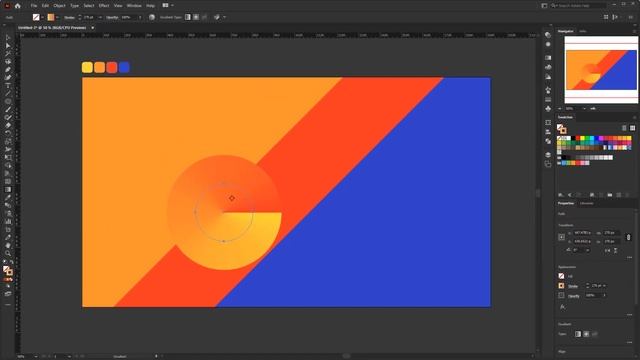Open the Window menu
The width and height of the screenshot is (640, 360).
tap(134, 6)
